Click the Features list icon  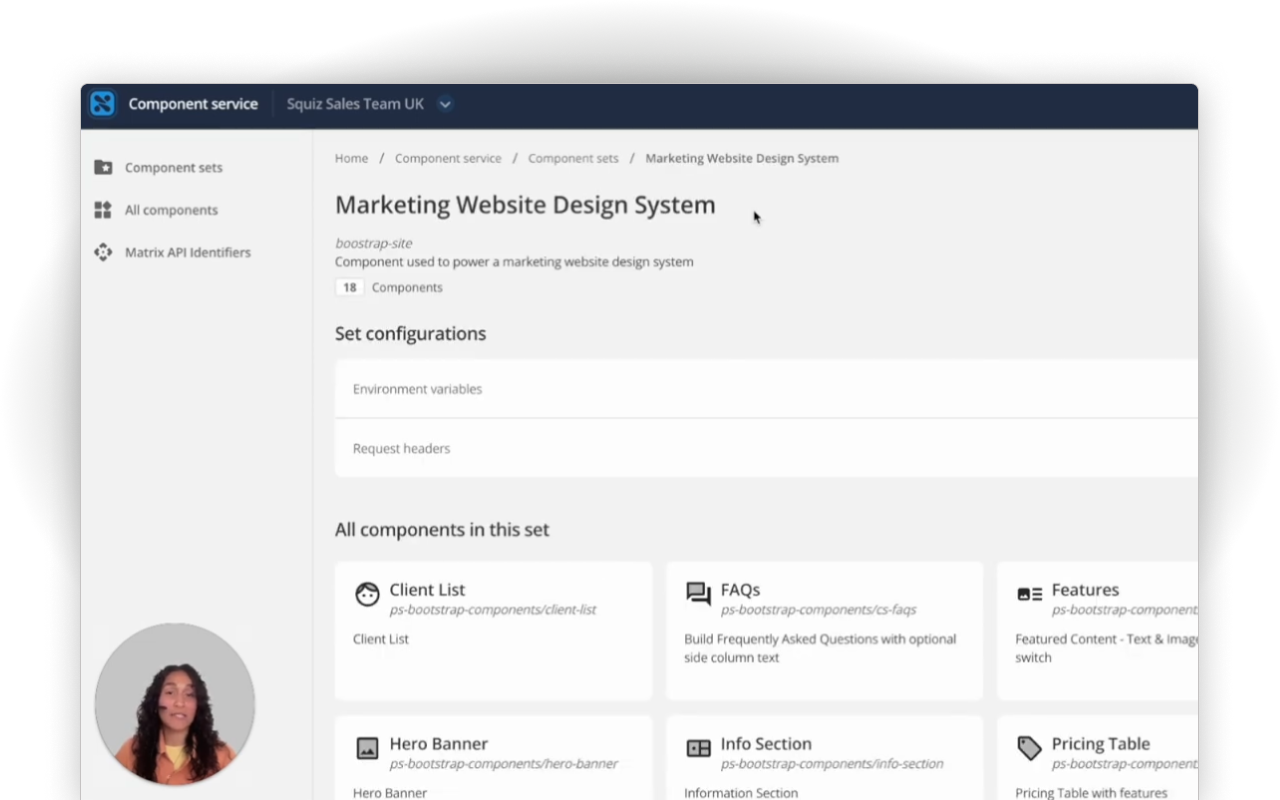click(x=1028, y=592)
